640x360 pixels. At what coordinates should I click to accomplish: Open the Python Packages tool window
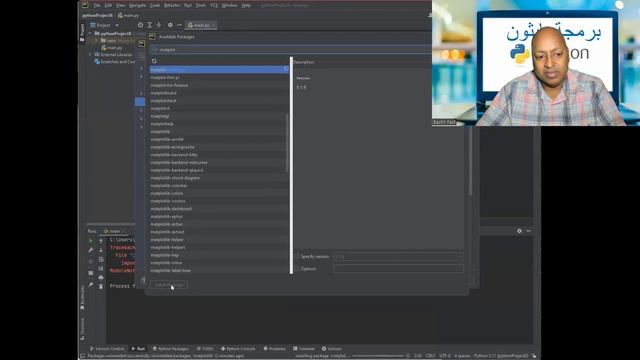coord(171,349)
